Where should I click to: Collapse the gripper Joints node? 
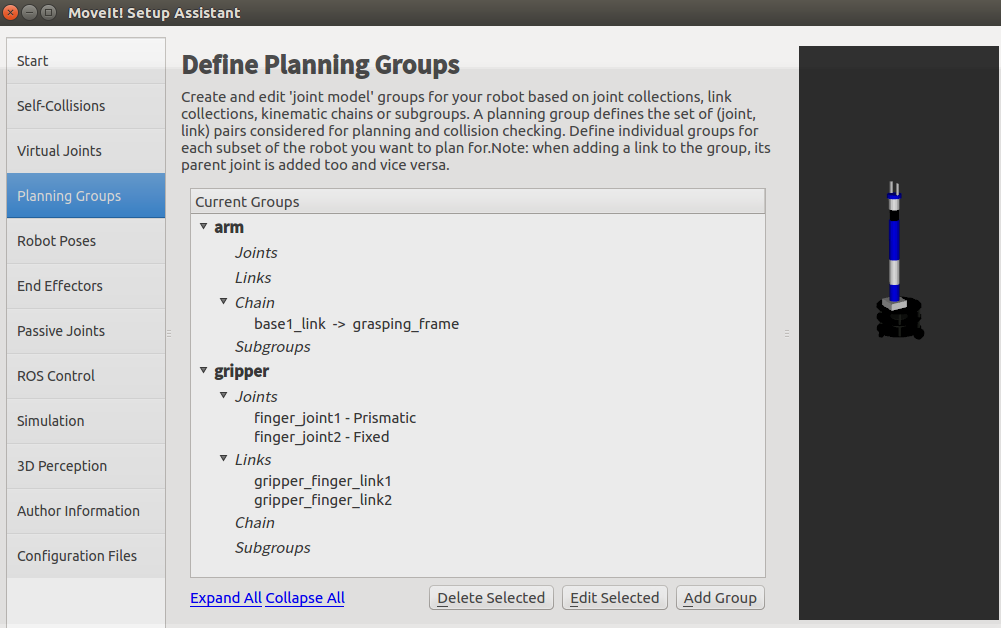pyautogui.click(x=223, y=395)
